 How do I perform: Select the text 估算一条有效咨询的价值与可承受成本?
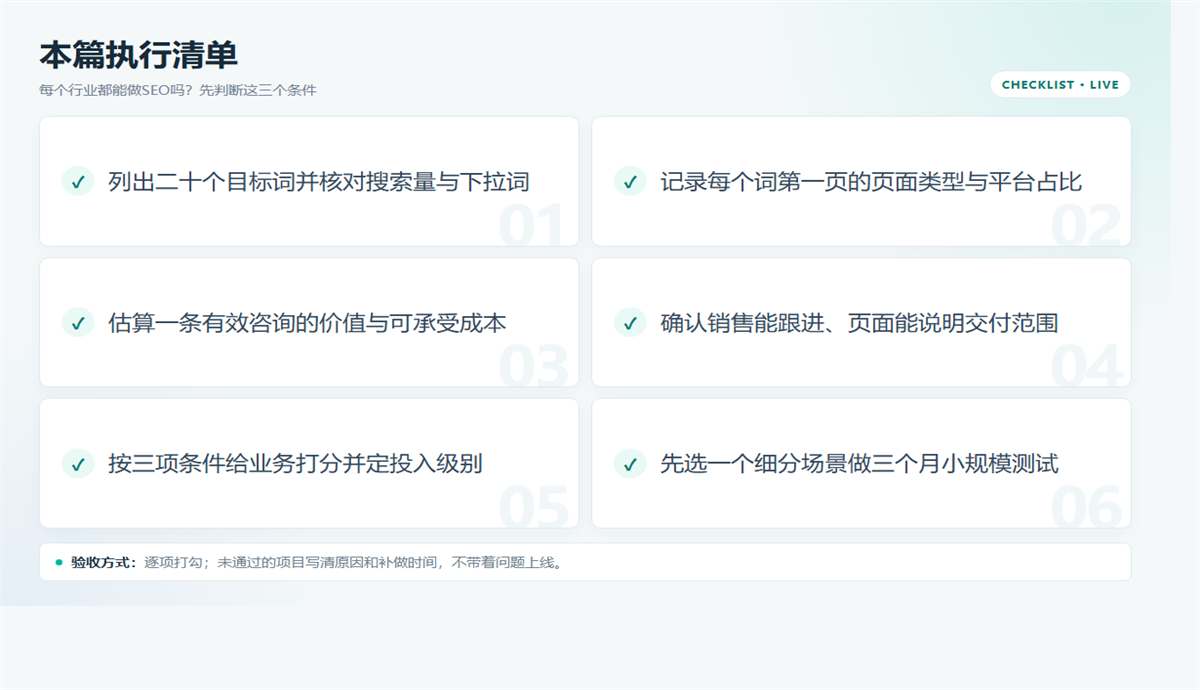pyautogui.click(x=307, y=322)
